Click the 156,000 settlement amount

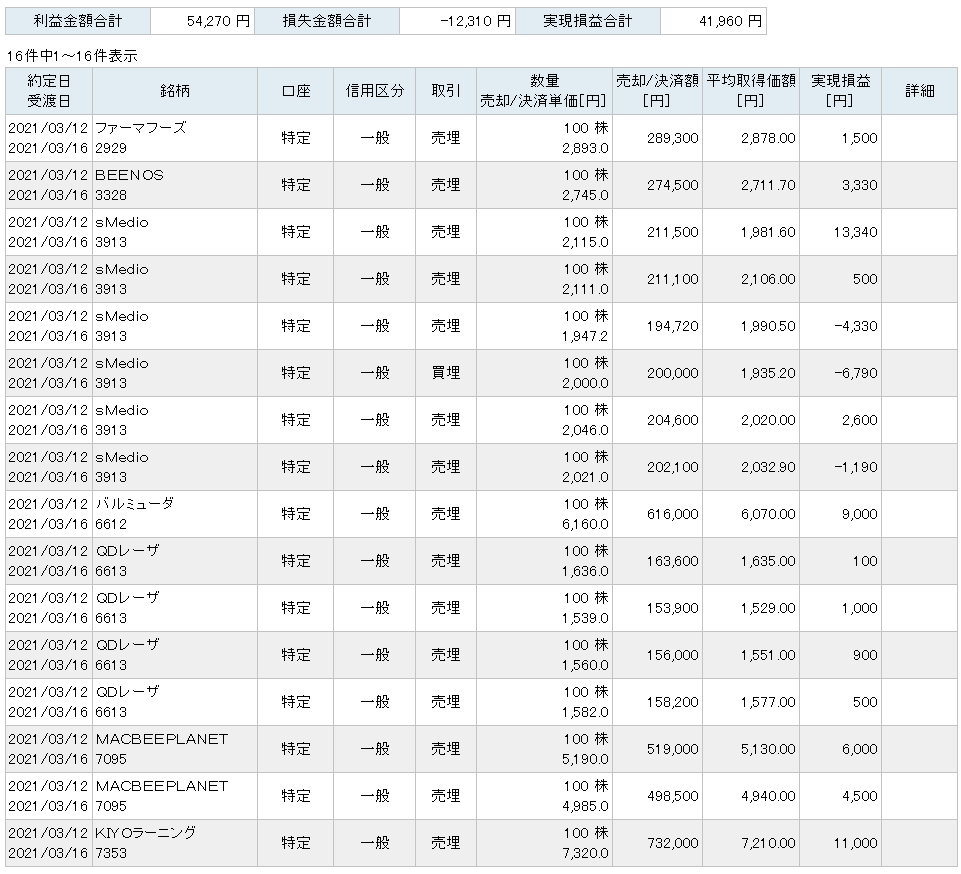click(672, 655)
